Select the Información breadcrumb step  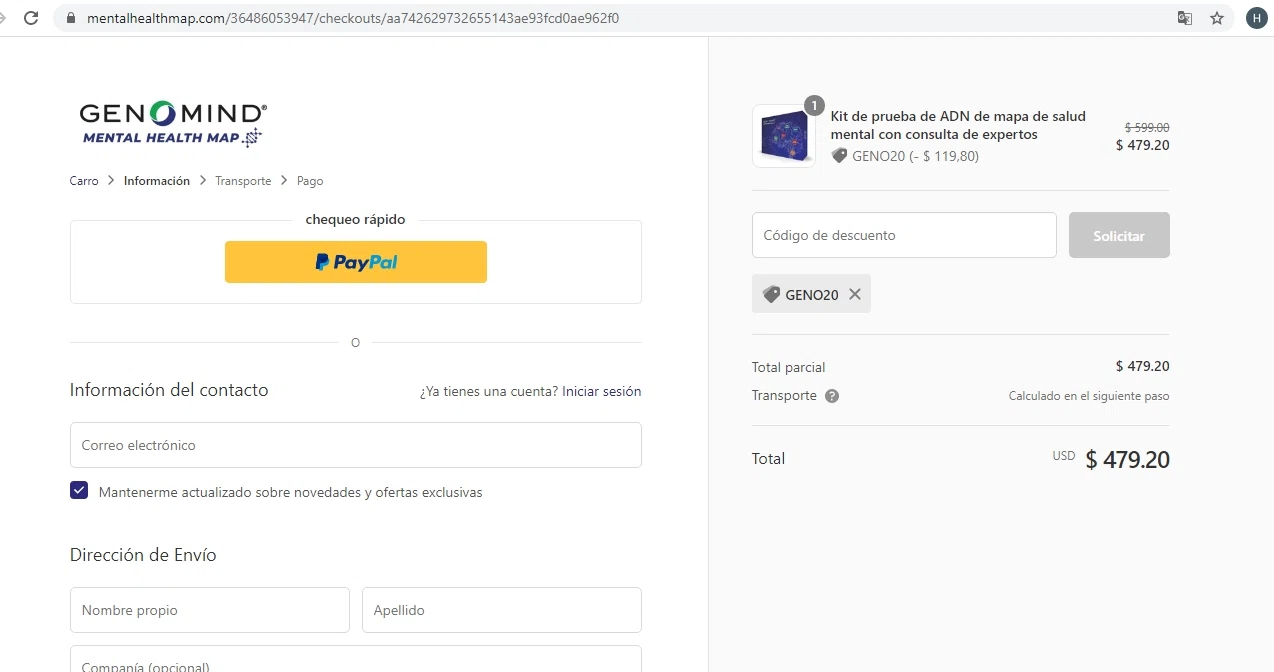click(157, 181)
